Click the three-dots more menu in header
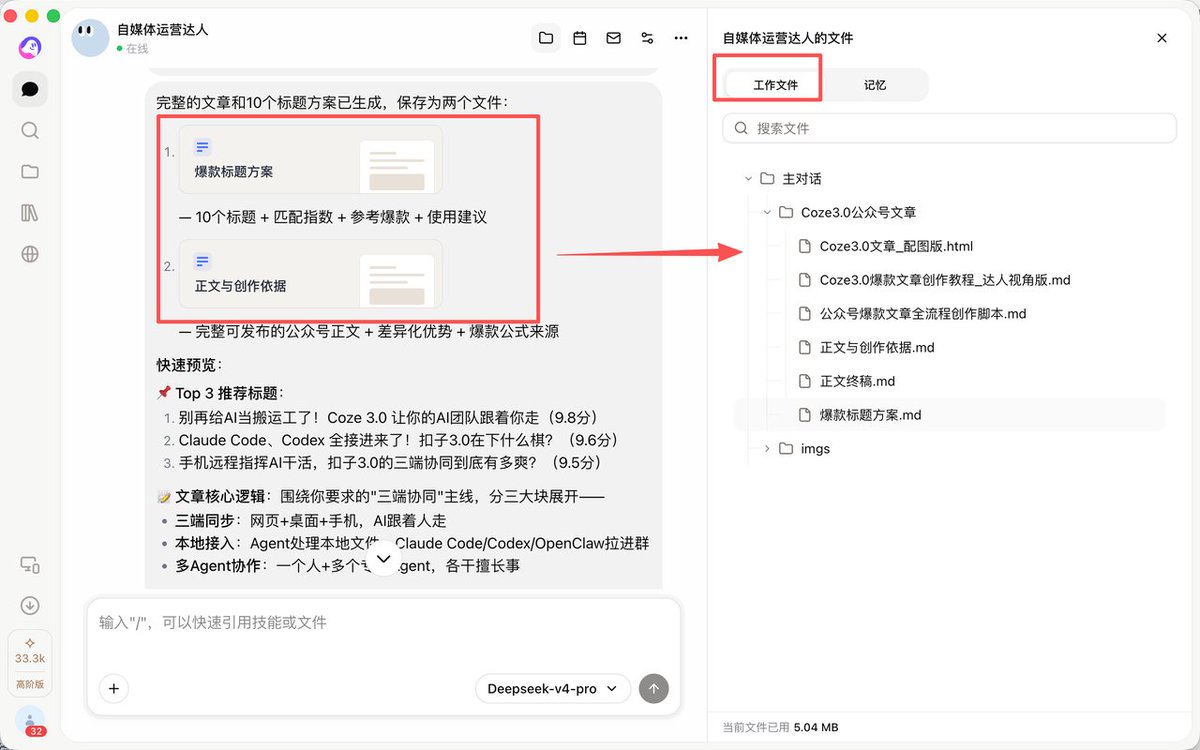The image size is (1200, 750). tap(681, 38)
